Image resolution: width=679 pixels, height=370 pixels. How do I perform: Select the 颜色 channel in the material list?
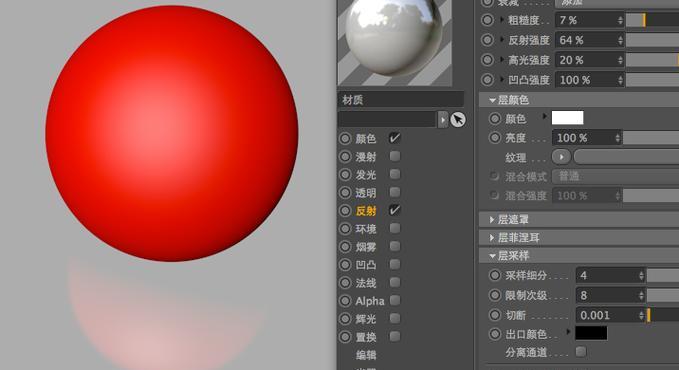tap(365, 139)
